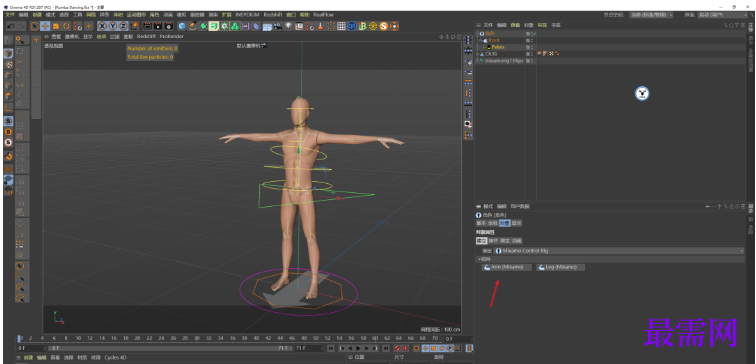Add a Light object from toolbar
The image size is (756, 364).
click(x=288, y=26)
